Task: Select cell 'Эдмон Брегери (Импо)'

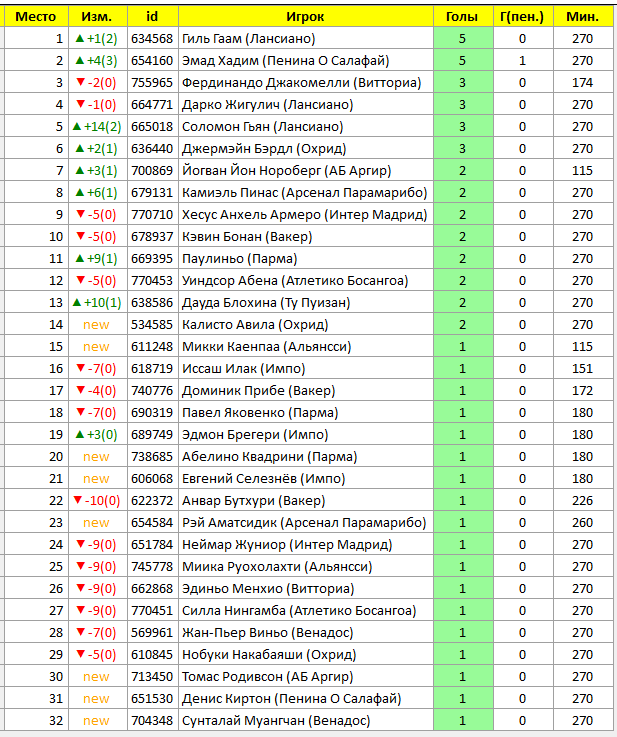Action: [x=305, y=435]
